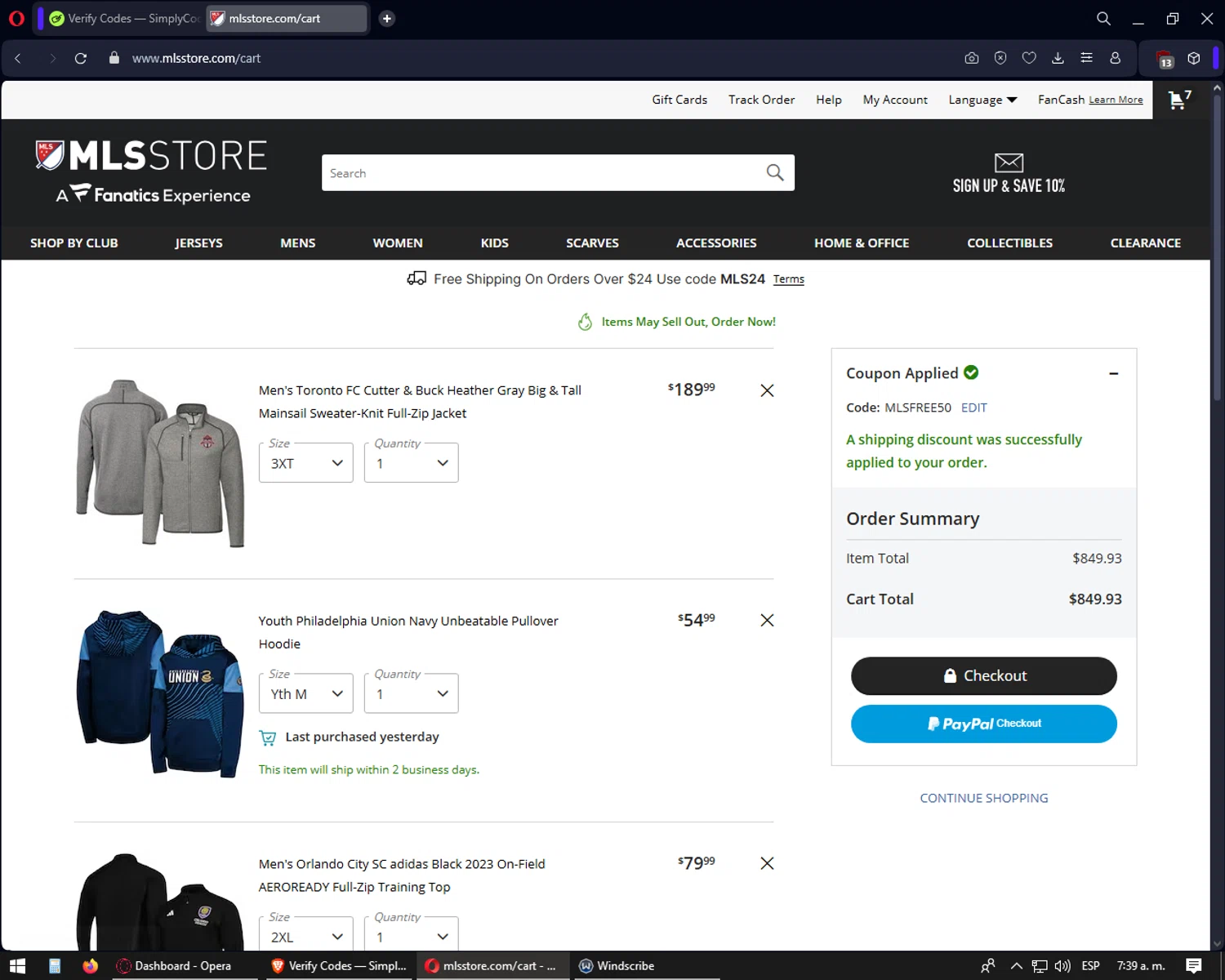The height and width of the screenshot is (980, 1225).
Task: Open the CLEARANCE menu
Action: click(1146, 243)
